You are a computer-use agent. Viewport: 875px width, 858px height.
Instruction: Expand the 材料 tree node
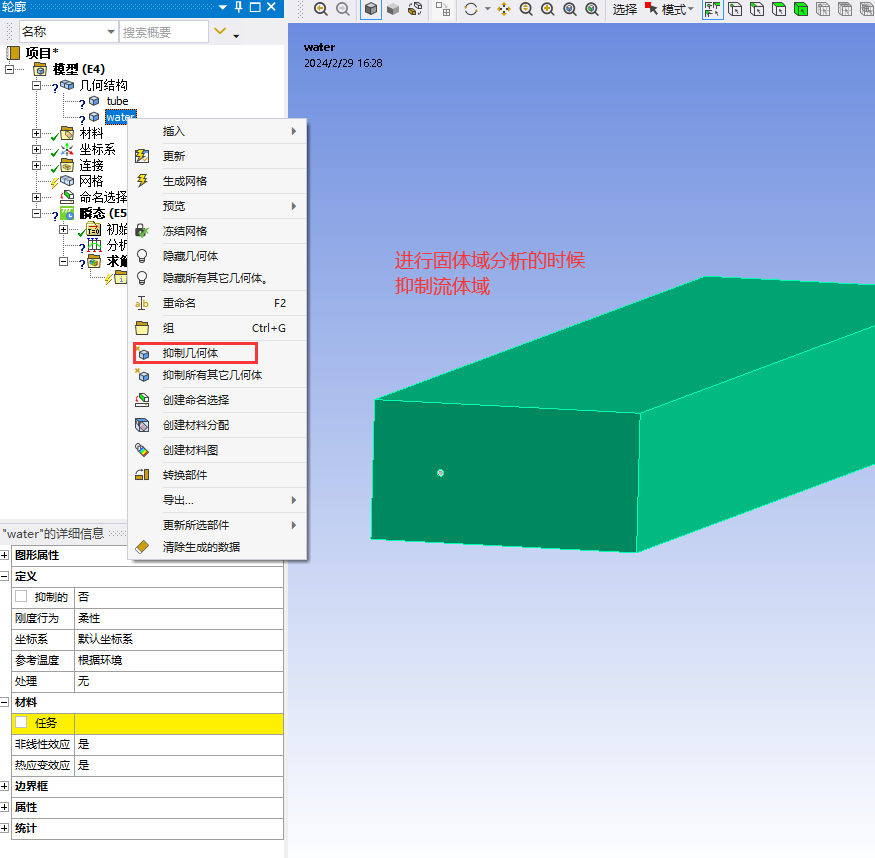pyautogui.click(x=37, y=134)
